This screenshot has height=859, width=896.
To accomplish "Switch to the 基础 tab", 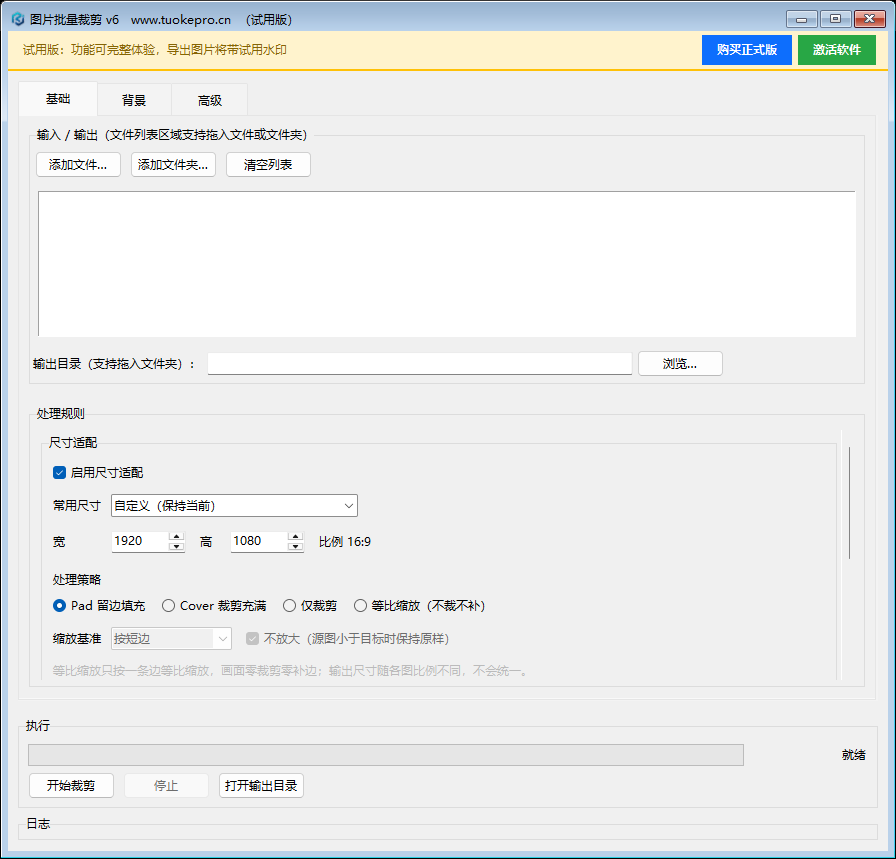I will [58, 99].
